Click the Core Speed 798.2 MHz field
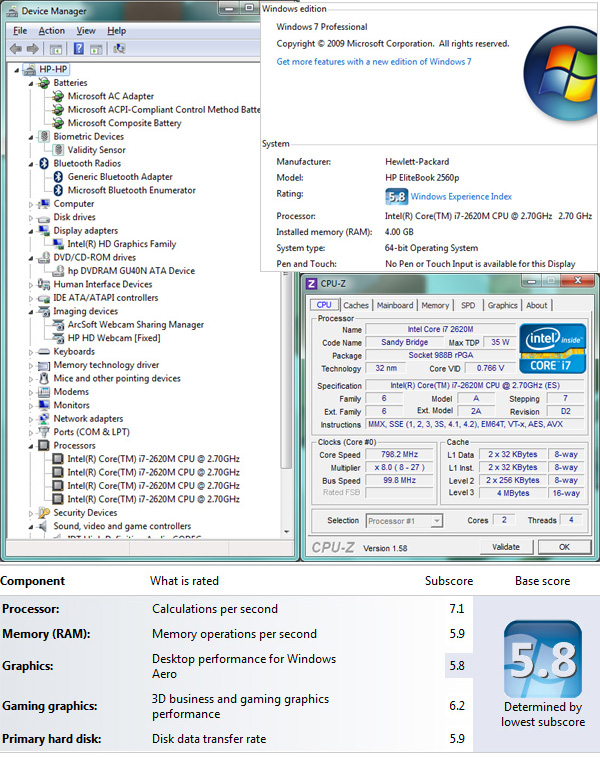This screenshot has width=600, height=757. [x=400, y=455]
